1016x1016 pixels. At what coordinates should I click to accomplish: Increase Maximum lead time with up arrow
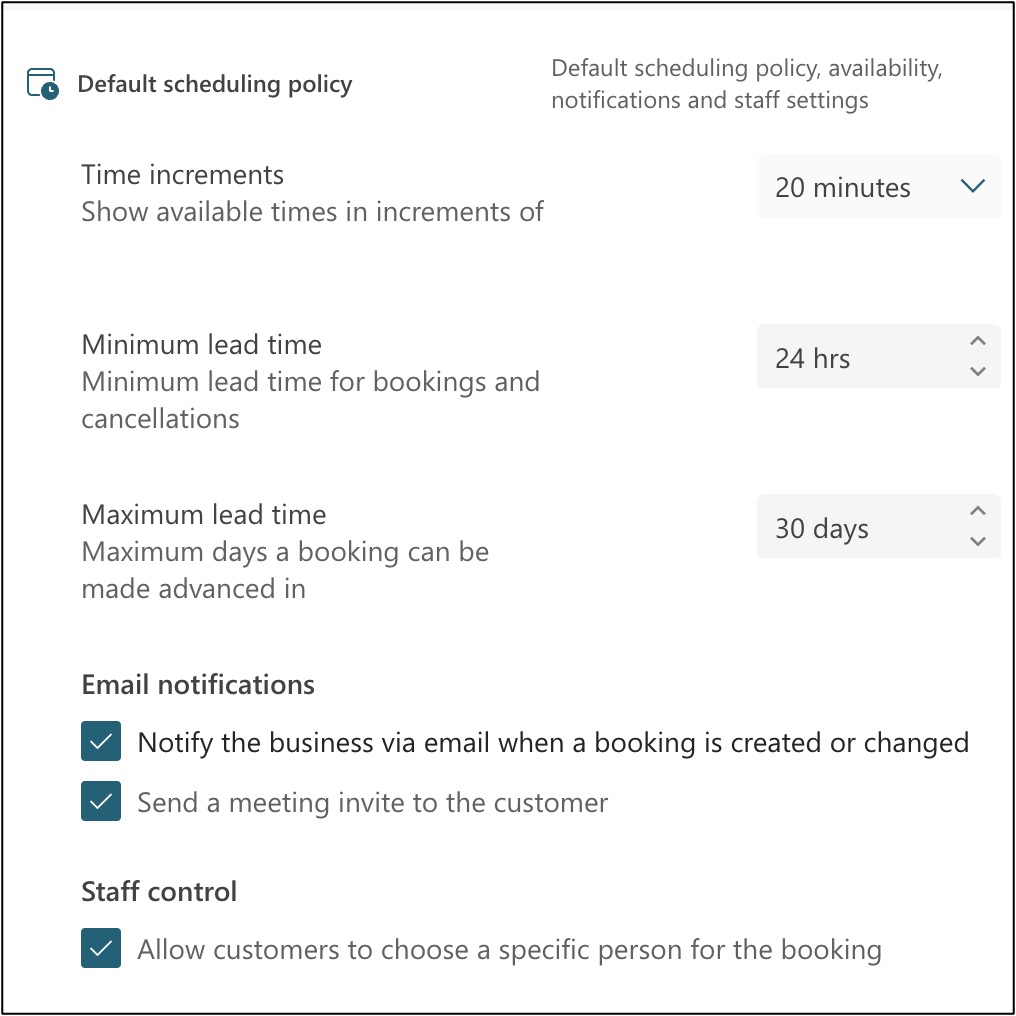pos(978,511)
